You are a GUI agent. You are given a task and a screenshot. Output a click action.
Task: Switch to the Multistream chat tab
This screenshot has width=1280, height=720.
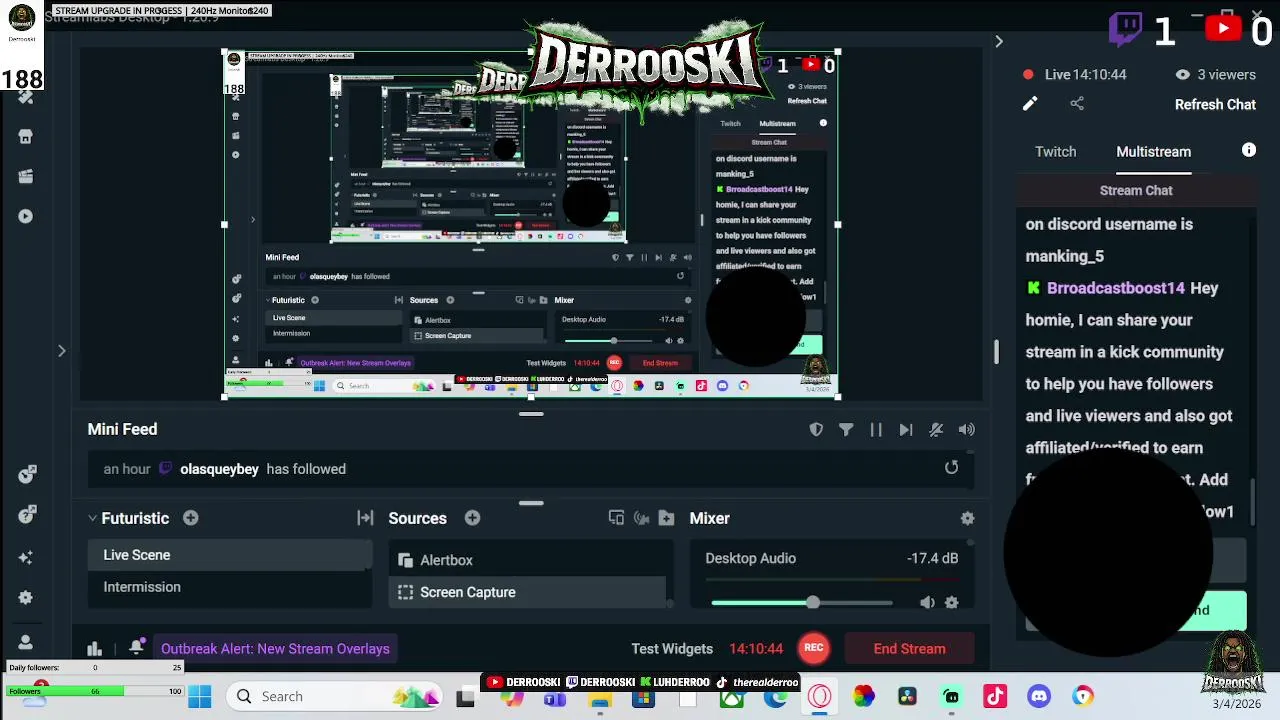point(1153,152)
